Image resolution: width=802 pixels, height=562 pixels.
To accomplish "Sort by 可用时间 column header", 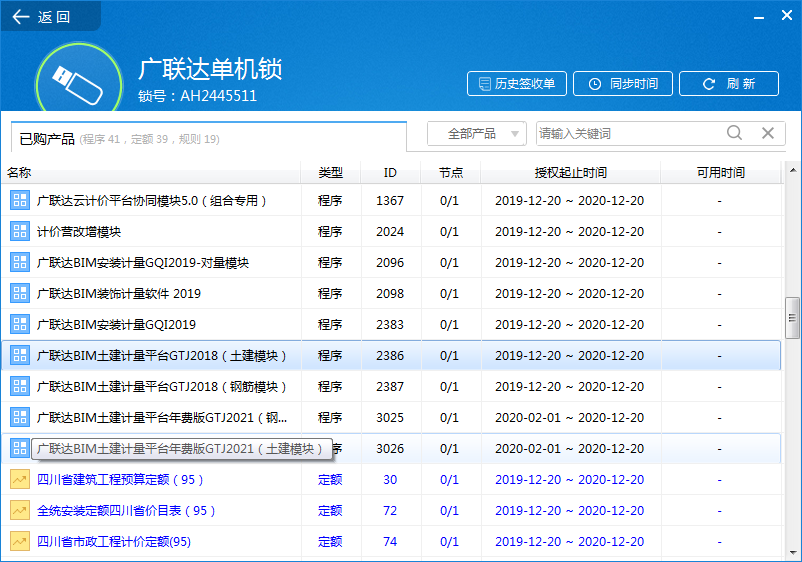I will point(721,173).
